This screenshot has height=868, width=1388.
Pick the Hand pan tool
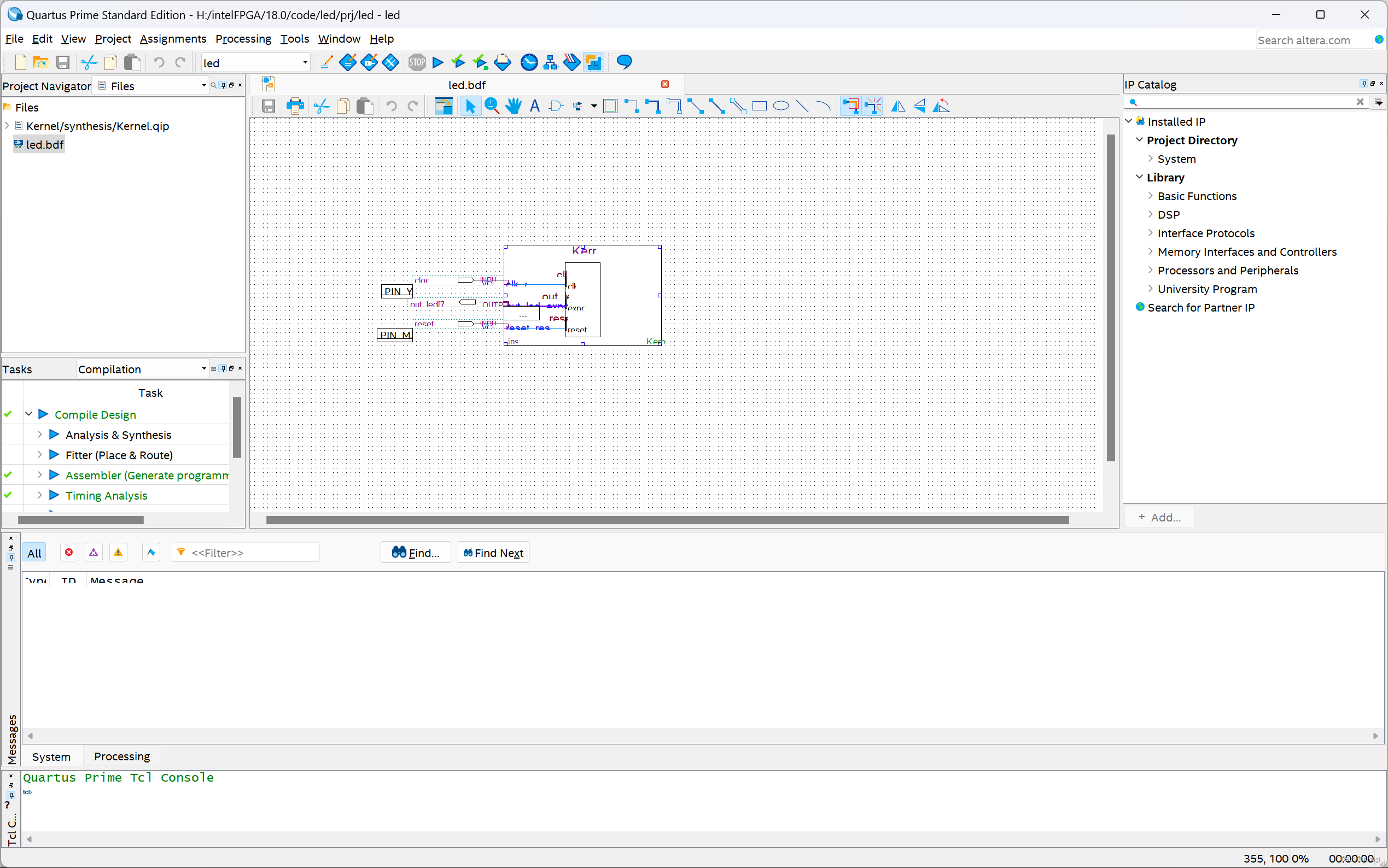point(514,105)
